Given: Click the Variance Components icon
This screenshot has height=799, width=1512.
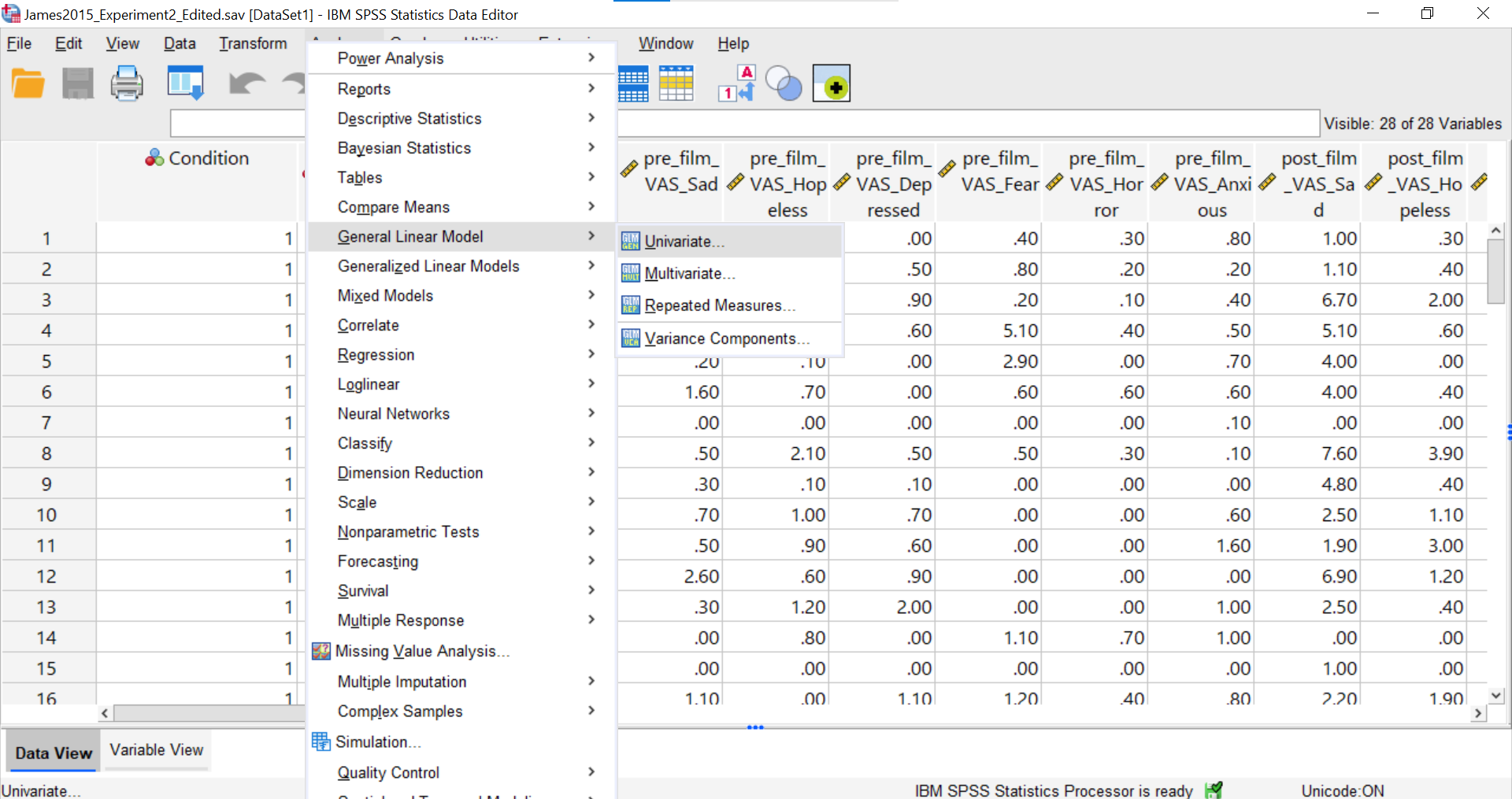Looking at the screenshot, I should tap(631, 338).
